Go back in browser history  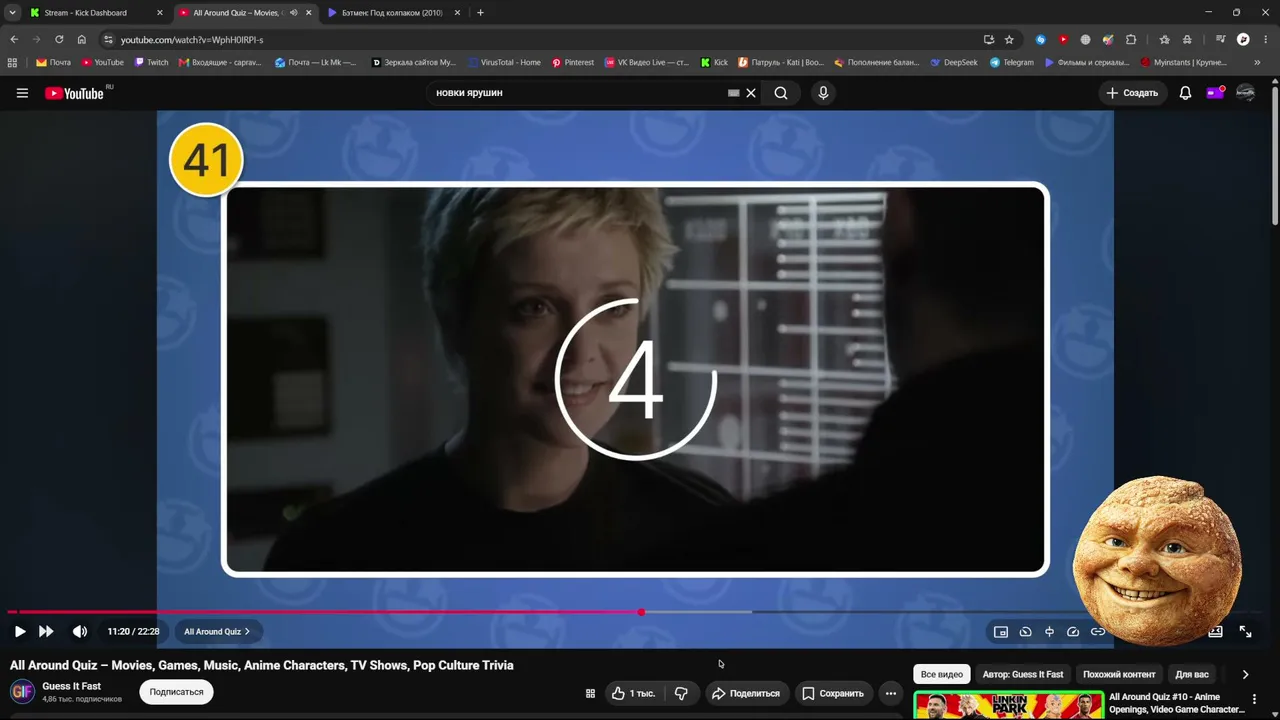[x=14, y=39]
